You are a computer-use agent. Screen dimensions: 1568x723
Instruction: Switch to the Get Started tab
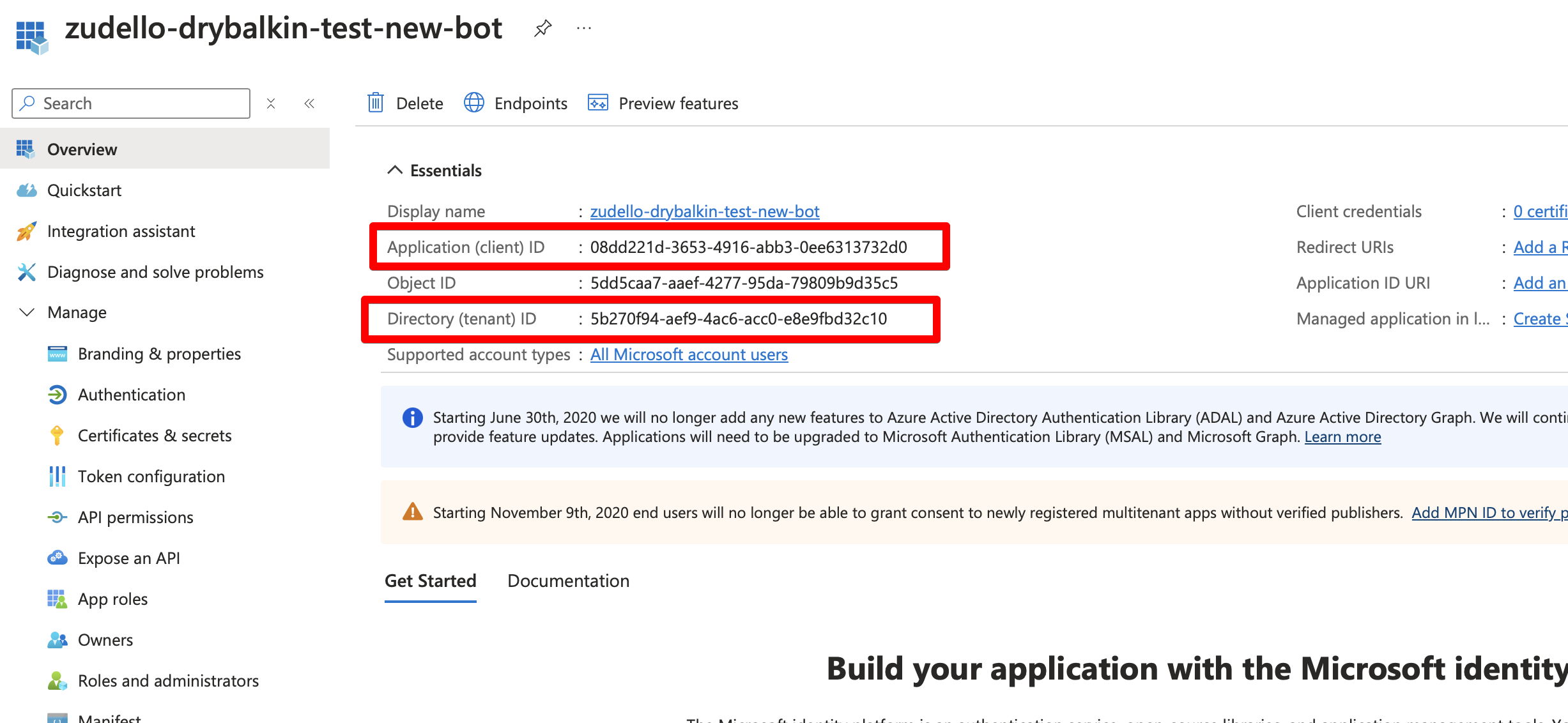[x=431, y=581]
